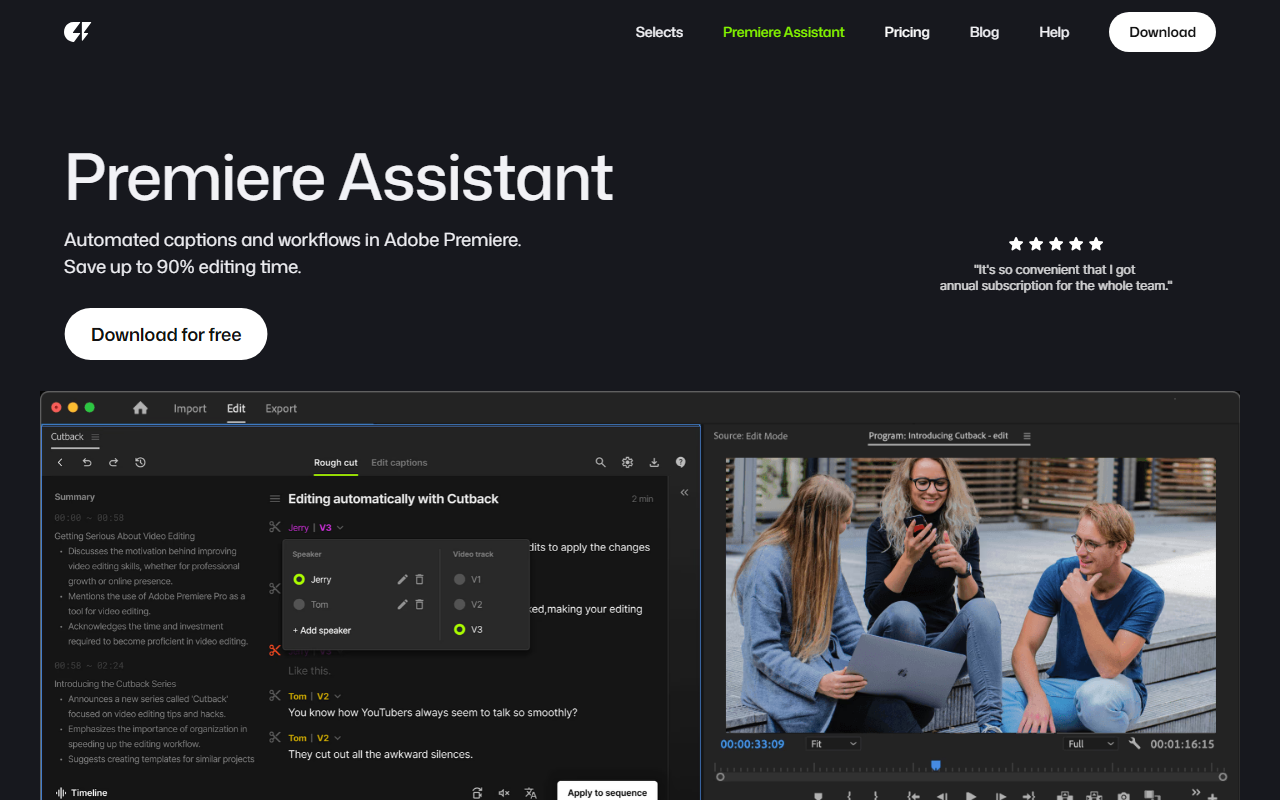Open the Timeline section at panel bottom

click(82, 793)
